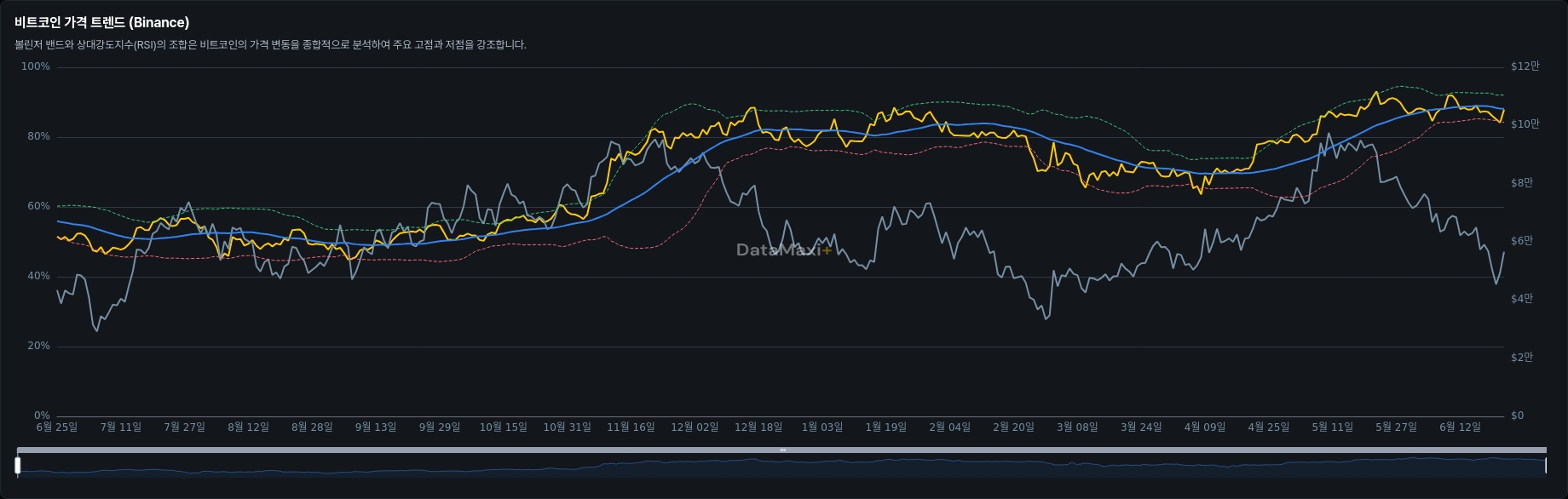
Task: Click the 40% RSI axis label
Action: [38, 276]
